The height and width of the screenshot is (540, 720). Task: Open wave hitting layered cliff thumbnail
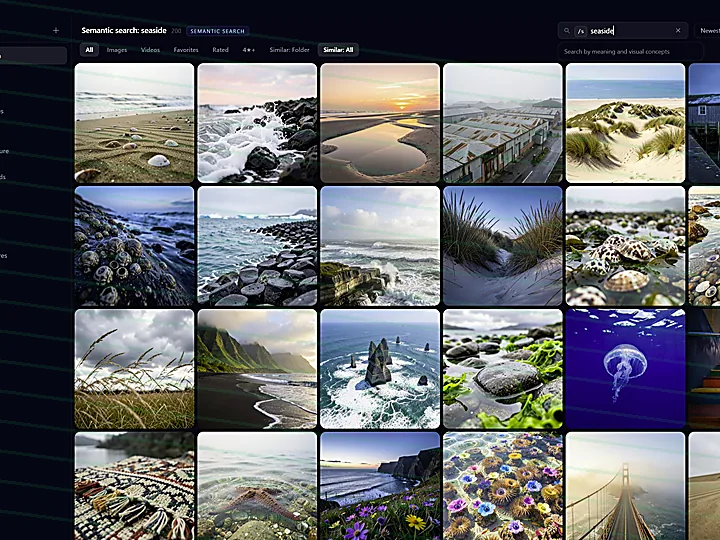click(380, 246)
